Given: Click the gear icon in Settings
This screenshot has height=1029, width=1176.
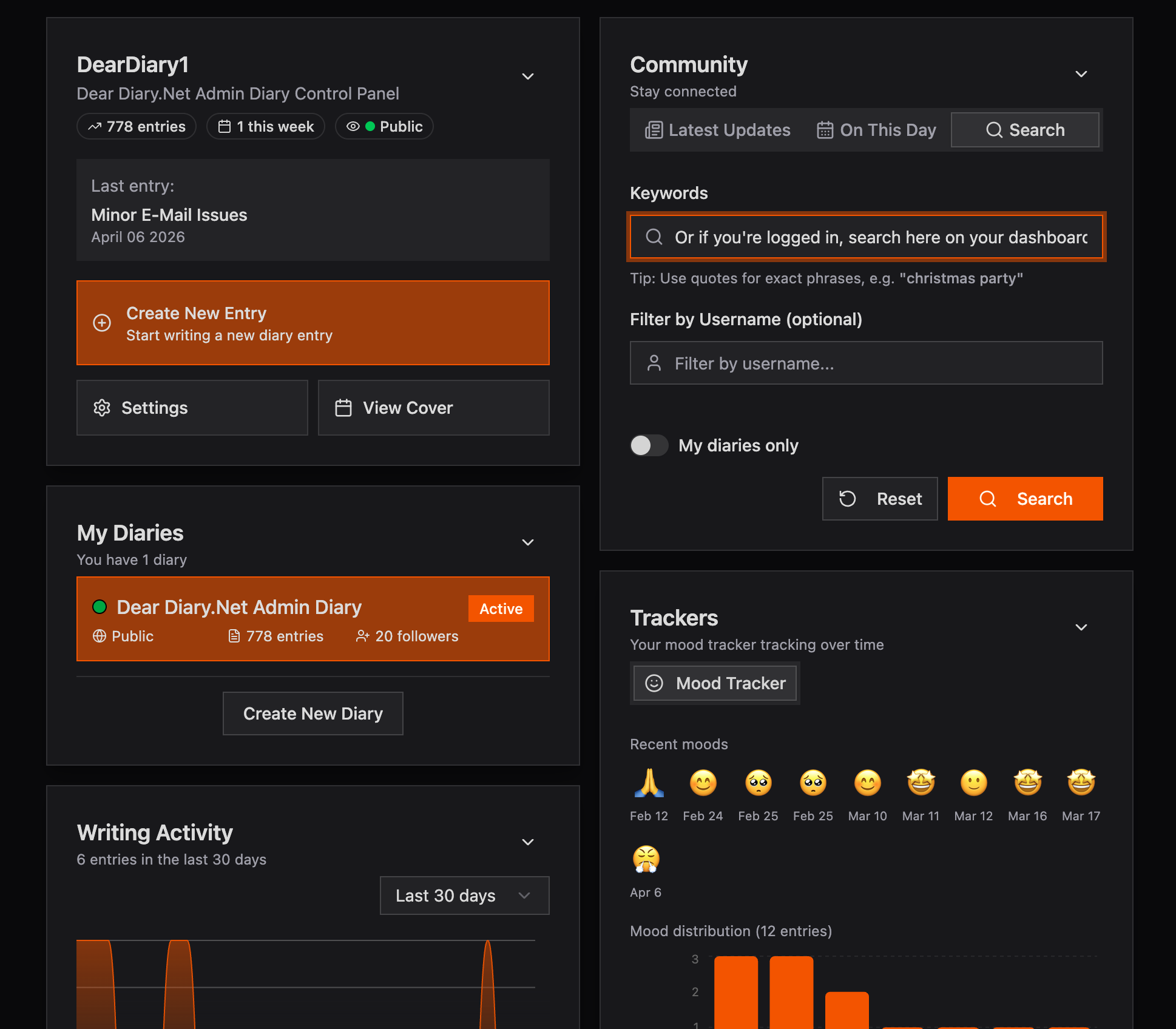Looking at the screenshot, I should (x=102, y=408).
